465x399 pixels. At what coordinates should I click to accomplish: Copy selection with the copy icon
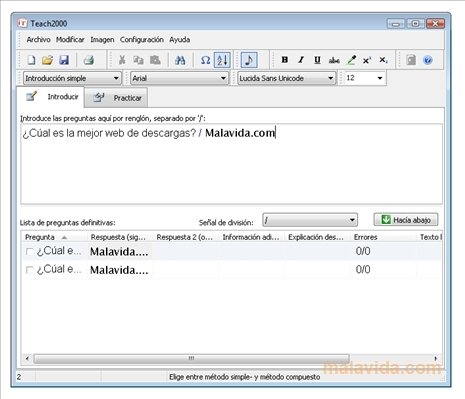[x=138, y=60]
